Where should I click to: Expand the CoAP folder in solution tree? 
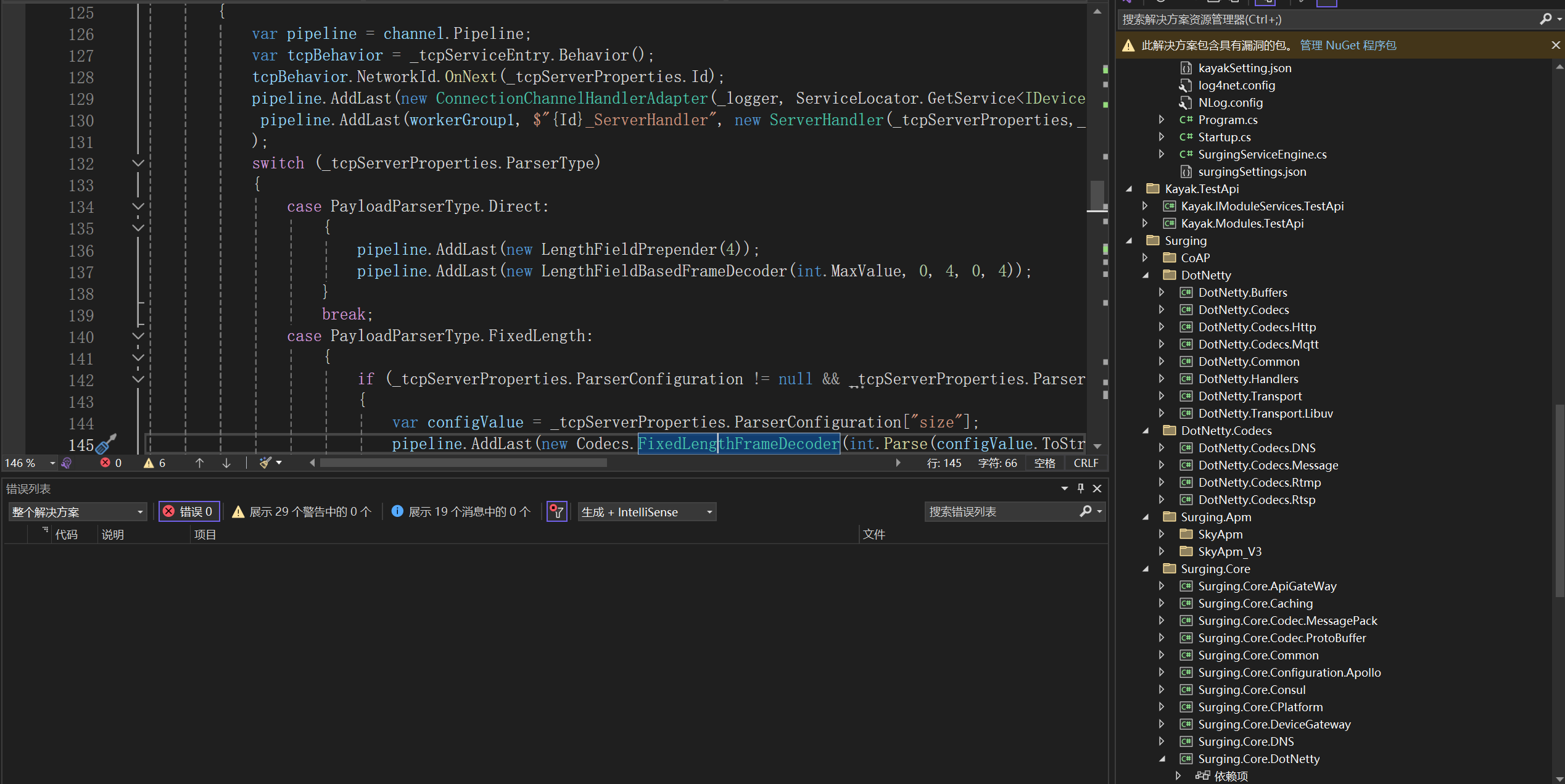tap(1145, 258)
